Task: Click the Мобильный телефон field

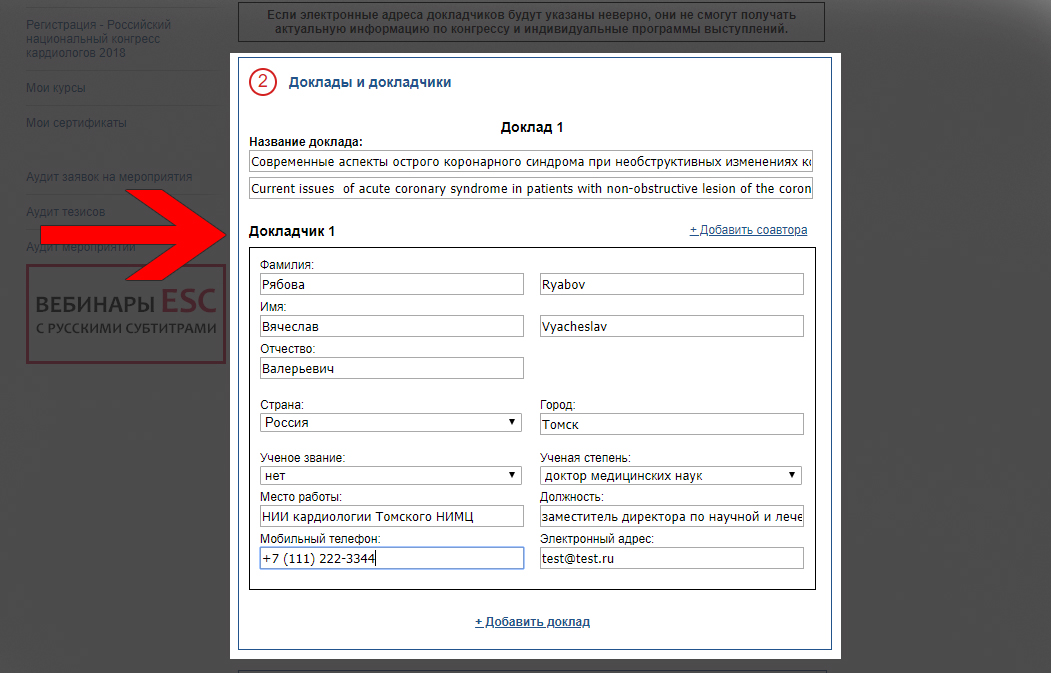Action: tap(391, 558)
